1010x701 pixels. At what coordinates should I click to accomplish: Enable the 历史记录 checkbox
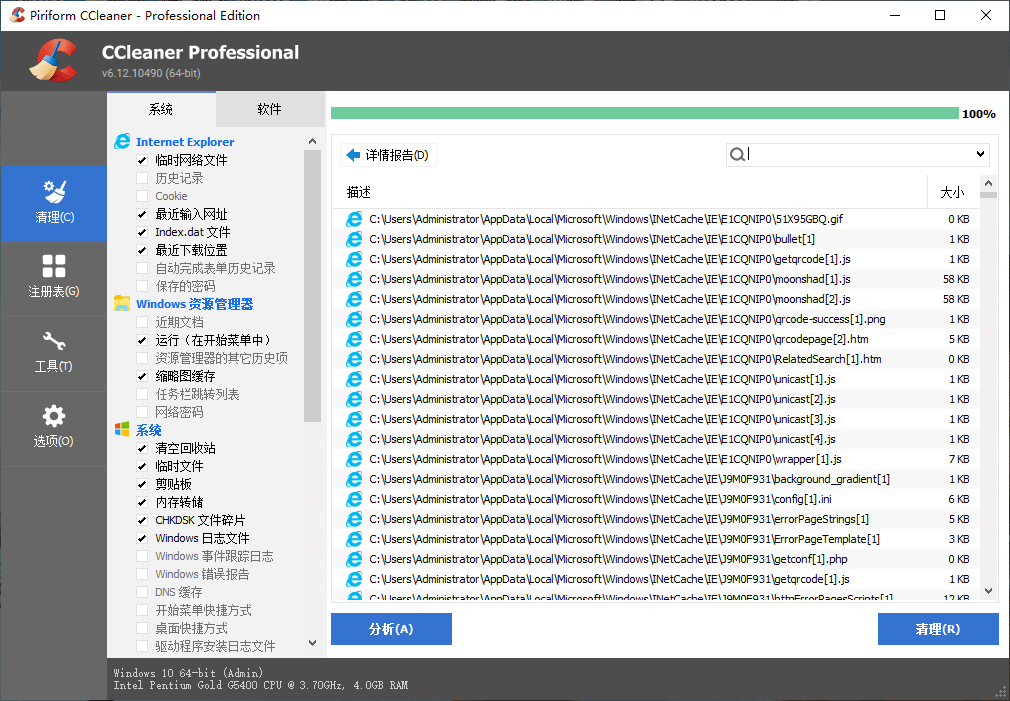coord(142,178)
